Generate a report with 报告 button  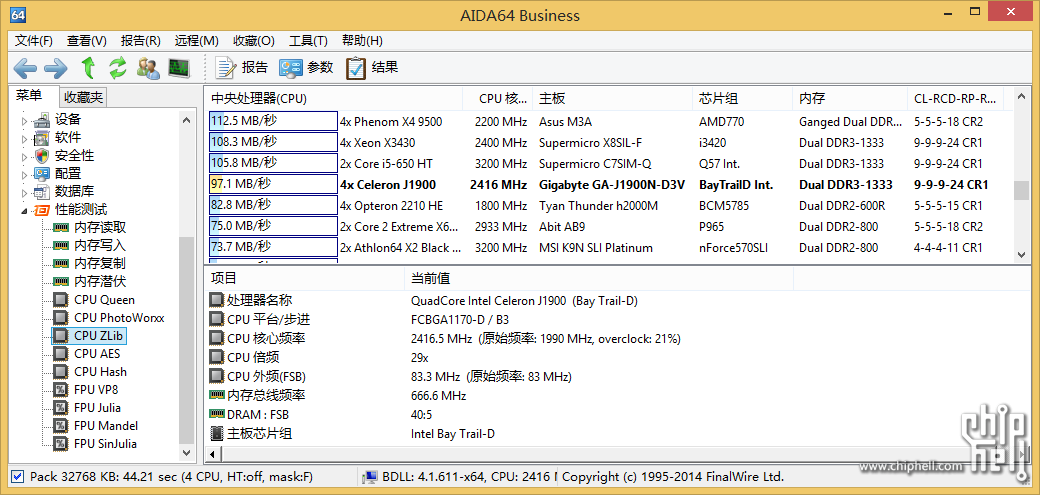[241, 67]
